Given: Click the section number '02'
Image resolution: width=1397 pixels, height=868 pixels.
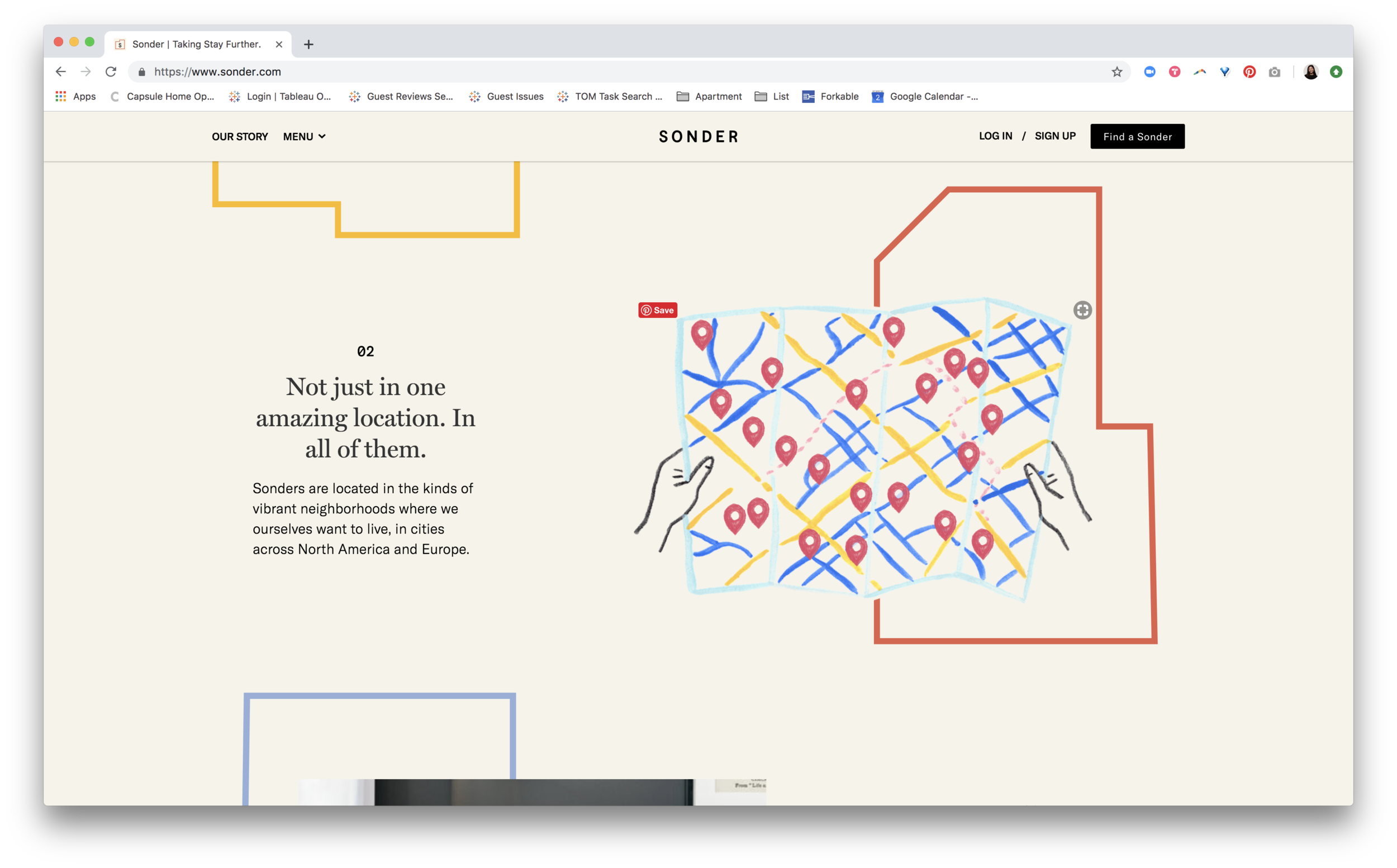Looking at the screenshot, I should click(366, 351).
